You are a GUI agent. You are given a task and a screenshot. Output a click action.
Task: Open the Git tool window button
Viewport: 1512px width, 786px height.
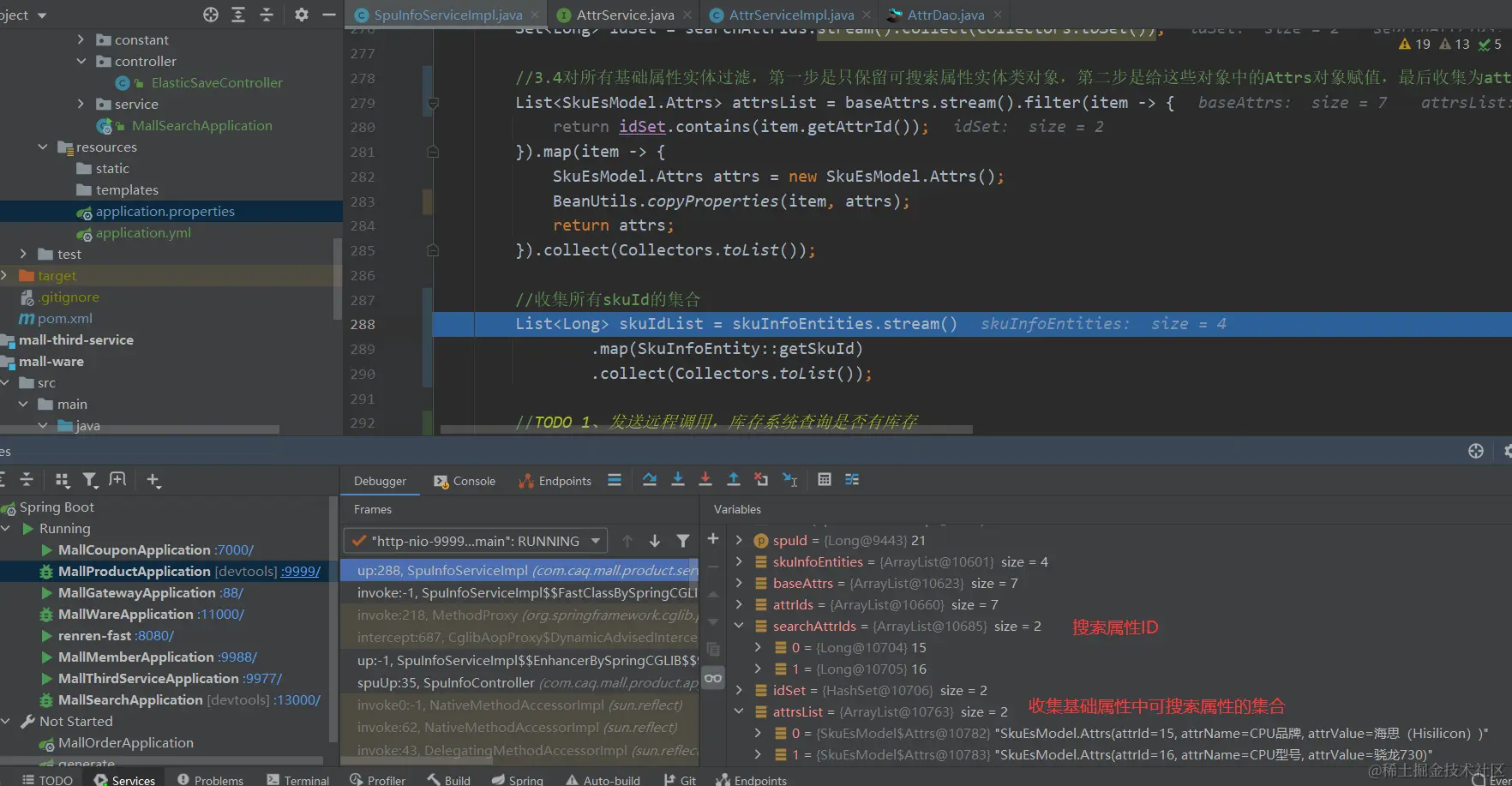click(680, 780)
